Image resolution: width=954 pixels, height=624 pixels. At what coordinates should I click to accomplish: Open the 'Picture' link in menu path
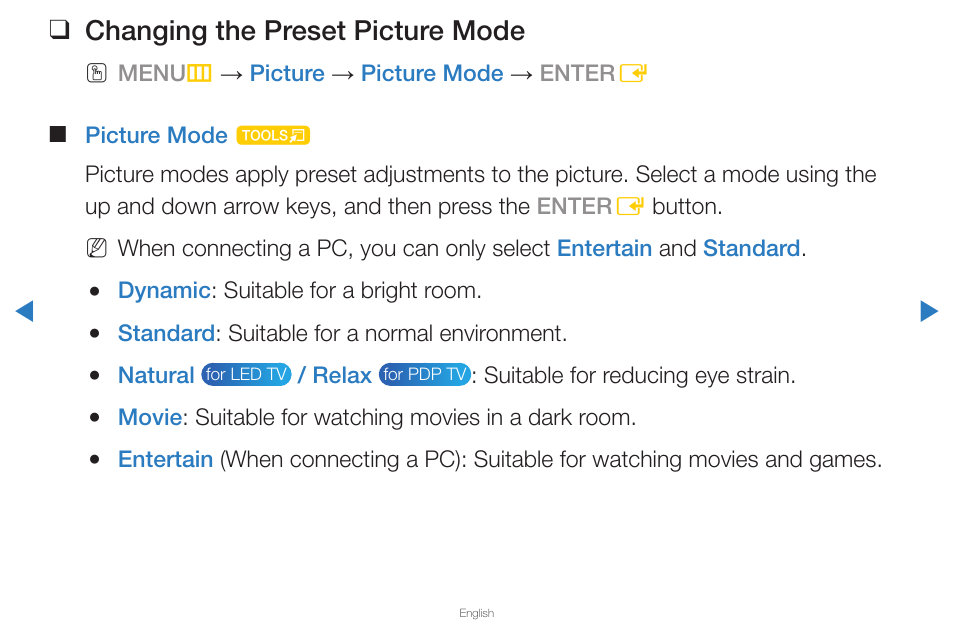click(x=287, y=74)
